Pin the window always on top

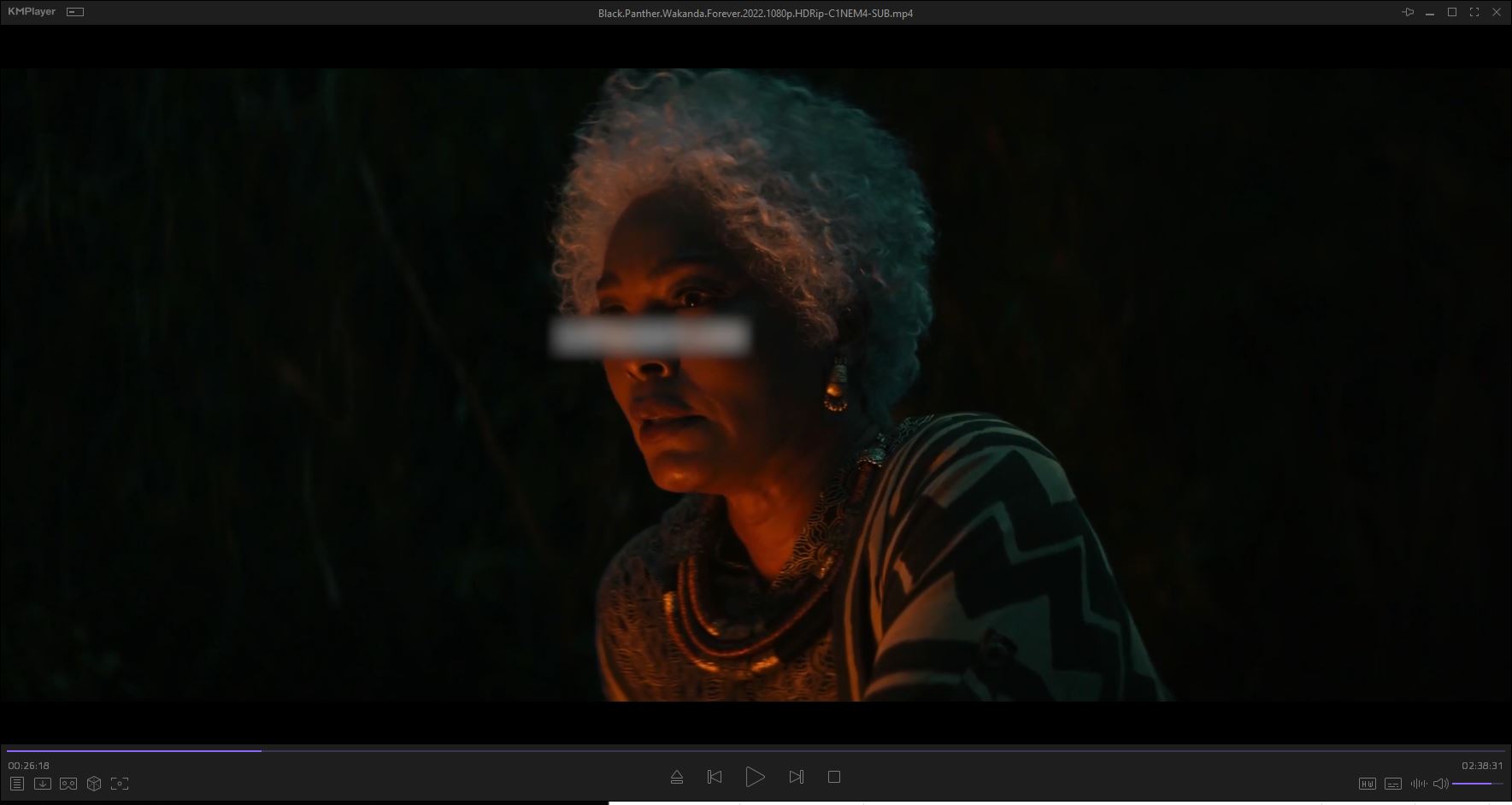(1408, 12)
